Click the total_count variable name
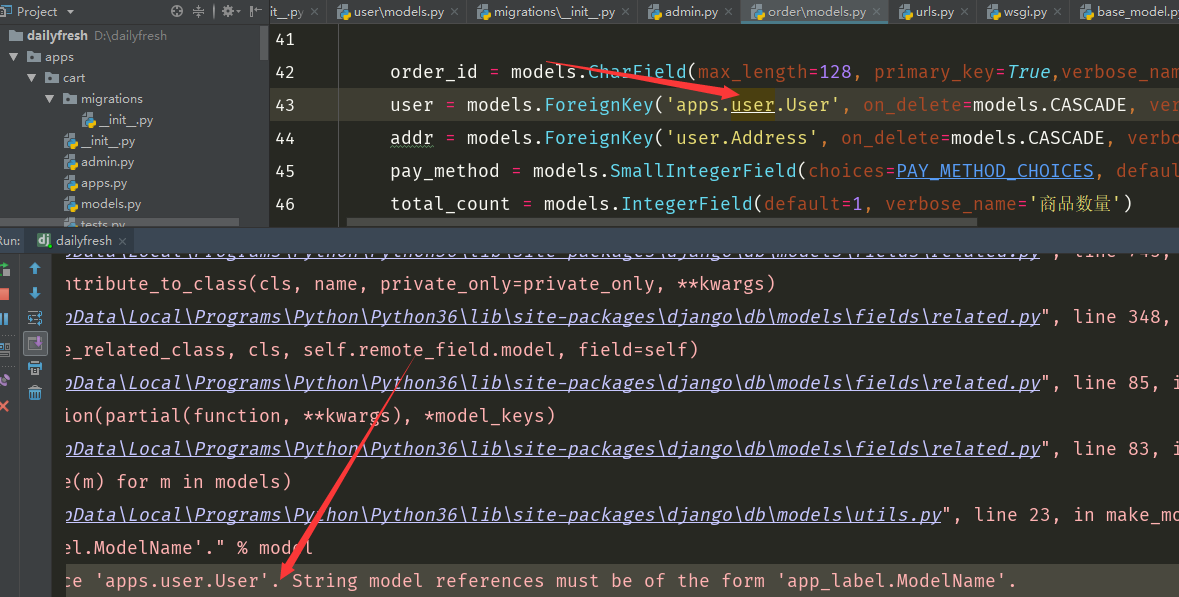 [x=450, y=205]
